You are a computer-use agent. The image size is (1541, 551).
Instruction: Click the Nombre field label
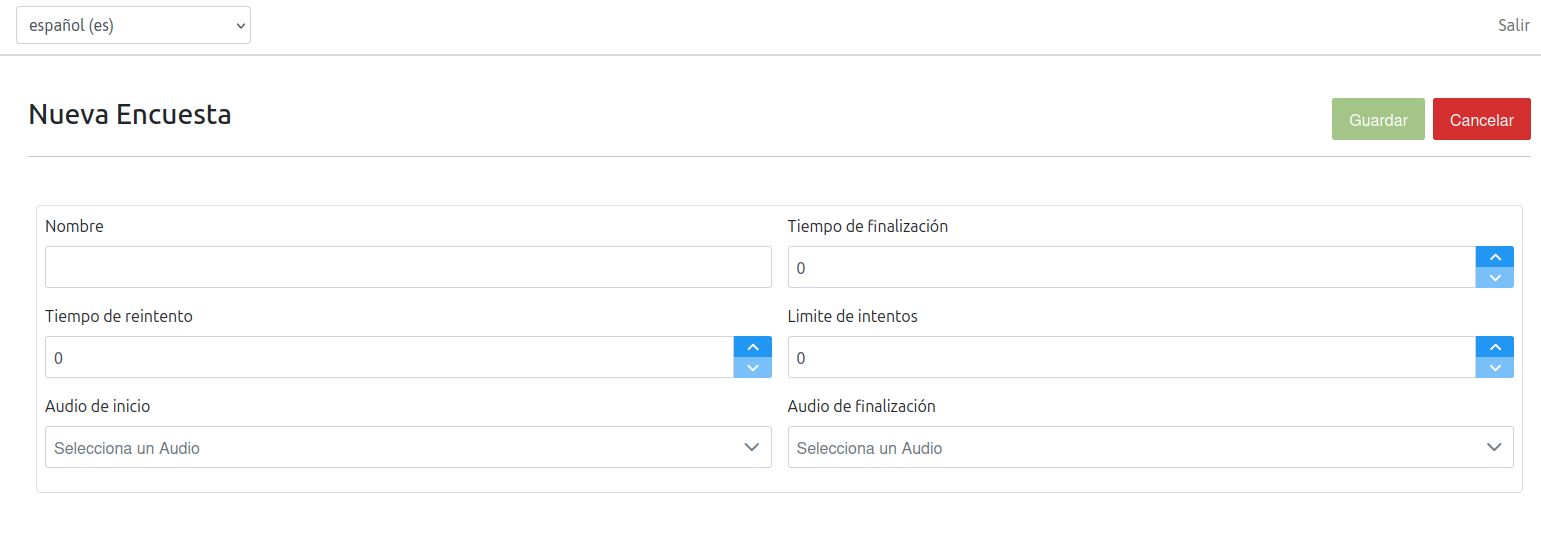[74, 226]
